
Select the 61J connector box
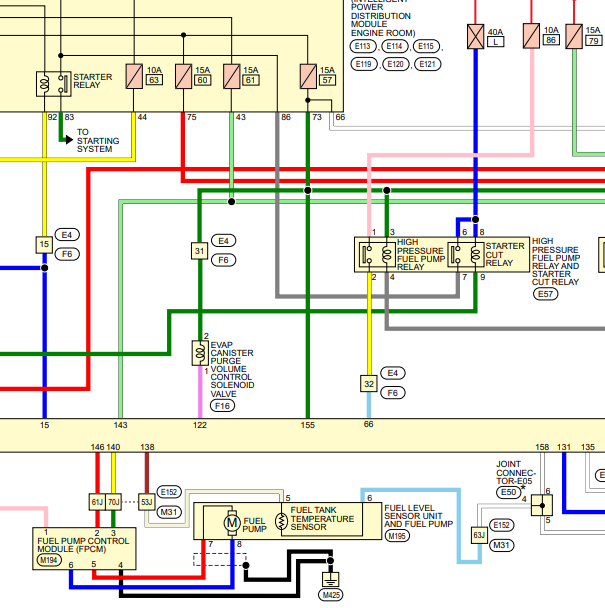pos(97,502)
